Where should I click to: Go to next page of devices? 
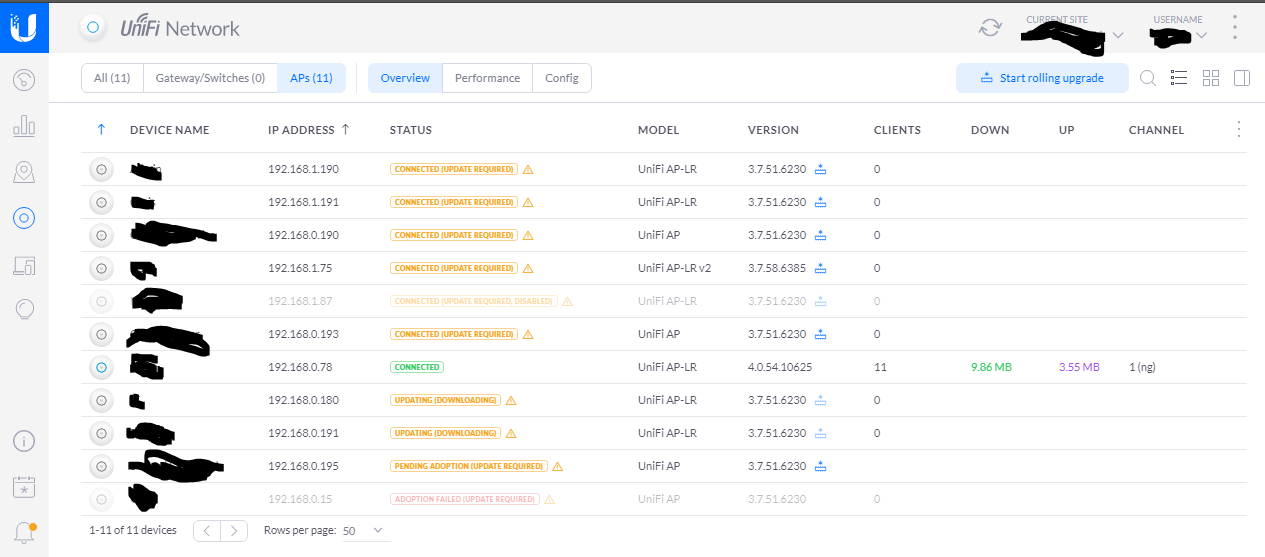click(234, 531)
